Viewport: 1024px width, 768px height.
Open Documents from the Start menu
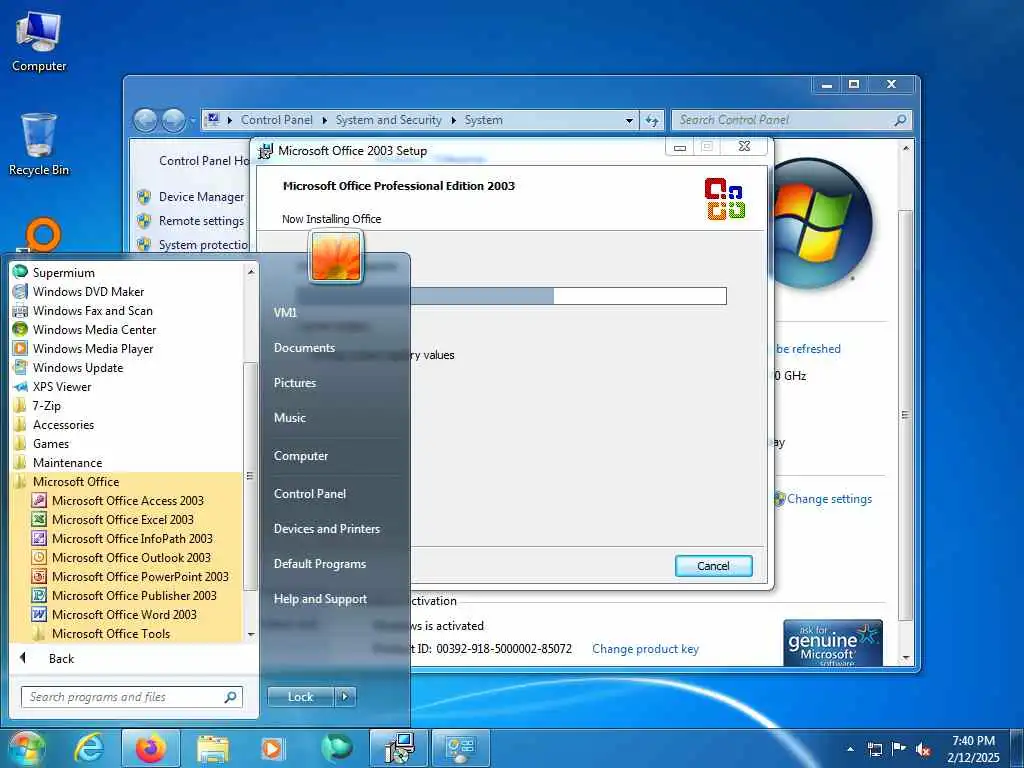[x=304, y=347]
